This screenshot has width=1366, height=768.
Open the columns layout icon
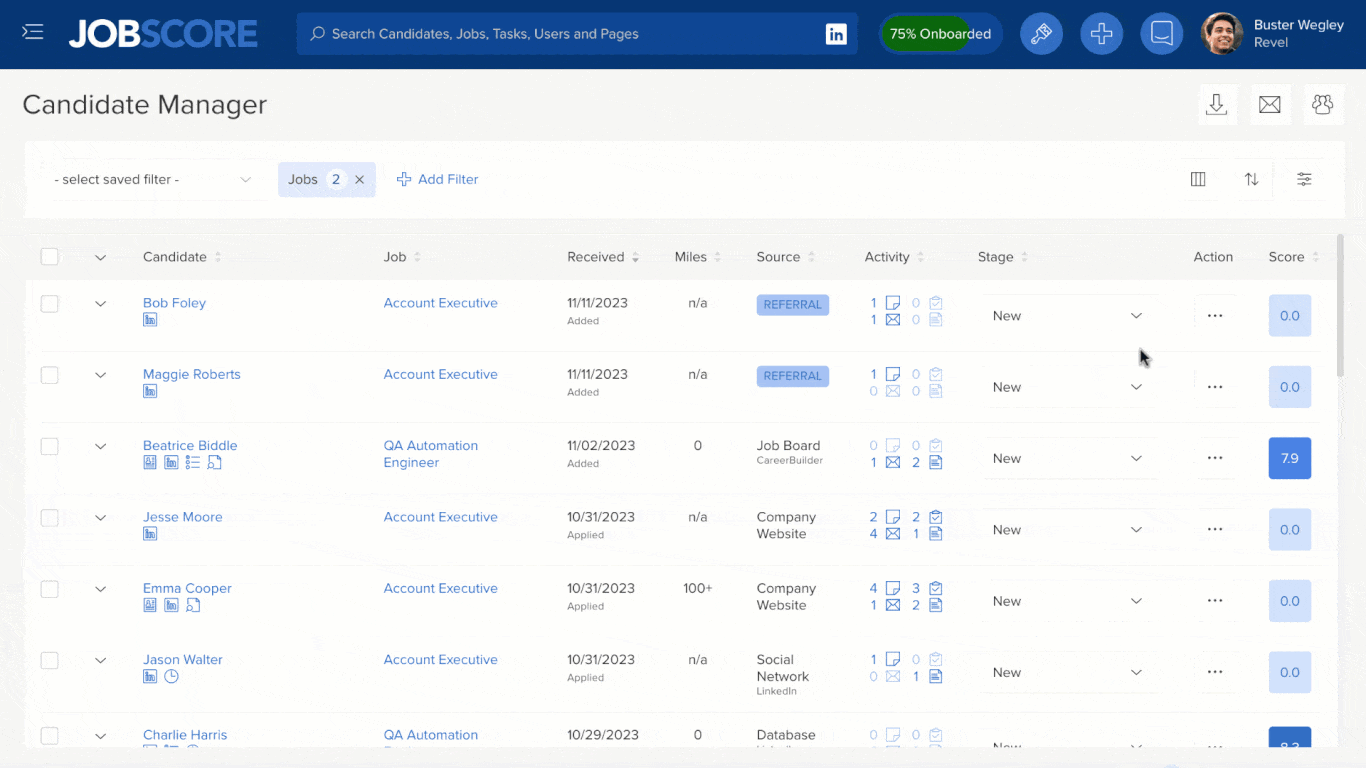click(1198, 179)
